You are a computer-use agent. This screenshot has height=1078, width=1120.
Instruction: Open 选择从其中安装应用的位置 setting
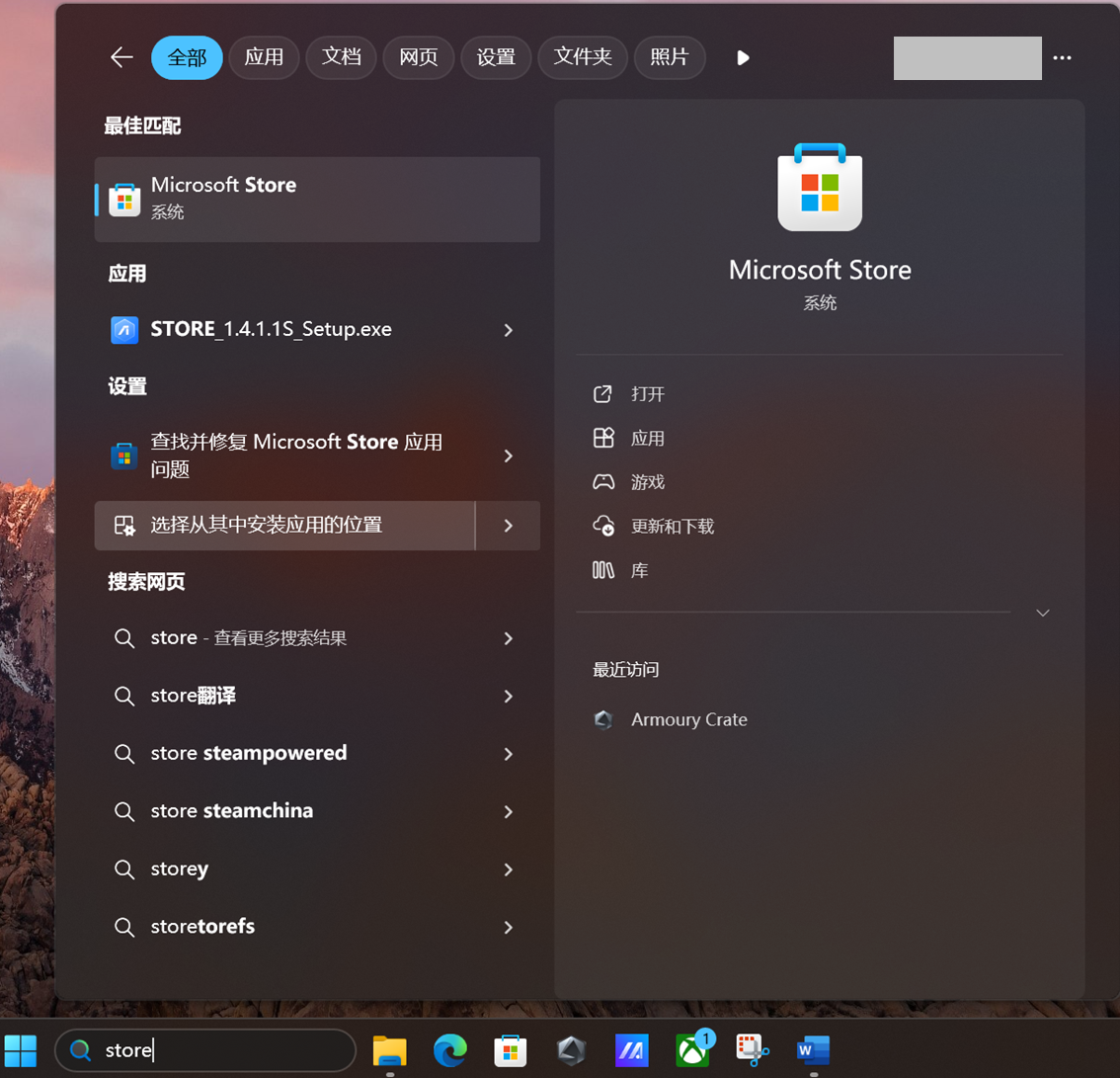pyautogui.click(x=285, y=525)
